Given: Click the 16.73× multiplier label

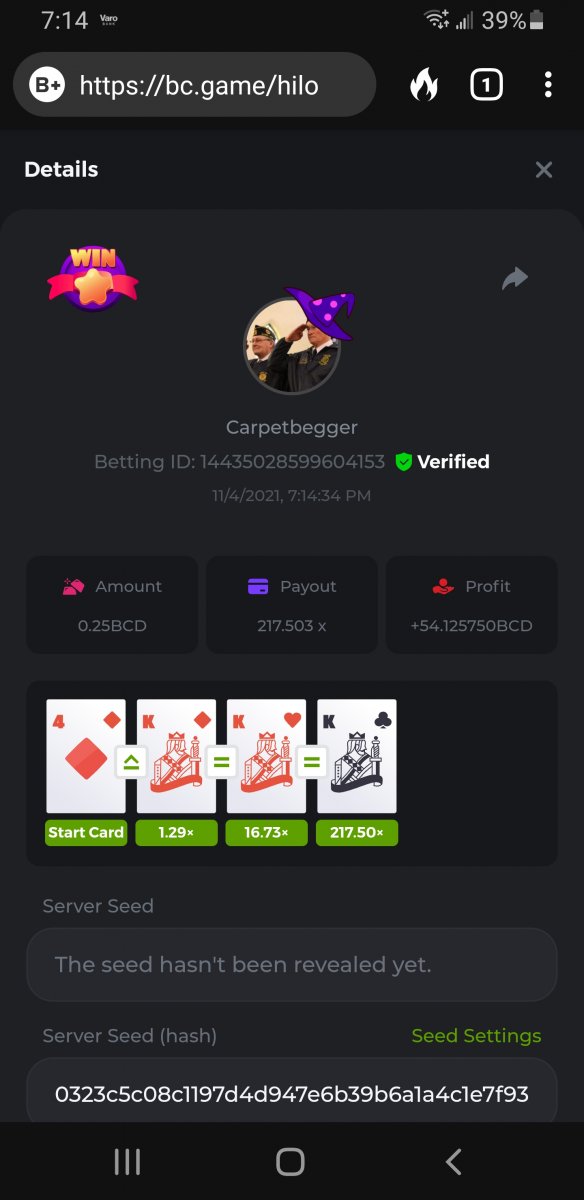Looking at the screenshot, I should pos(266,832).
